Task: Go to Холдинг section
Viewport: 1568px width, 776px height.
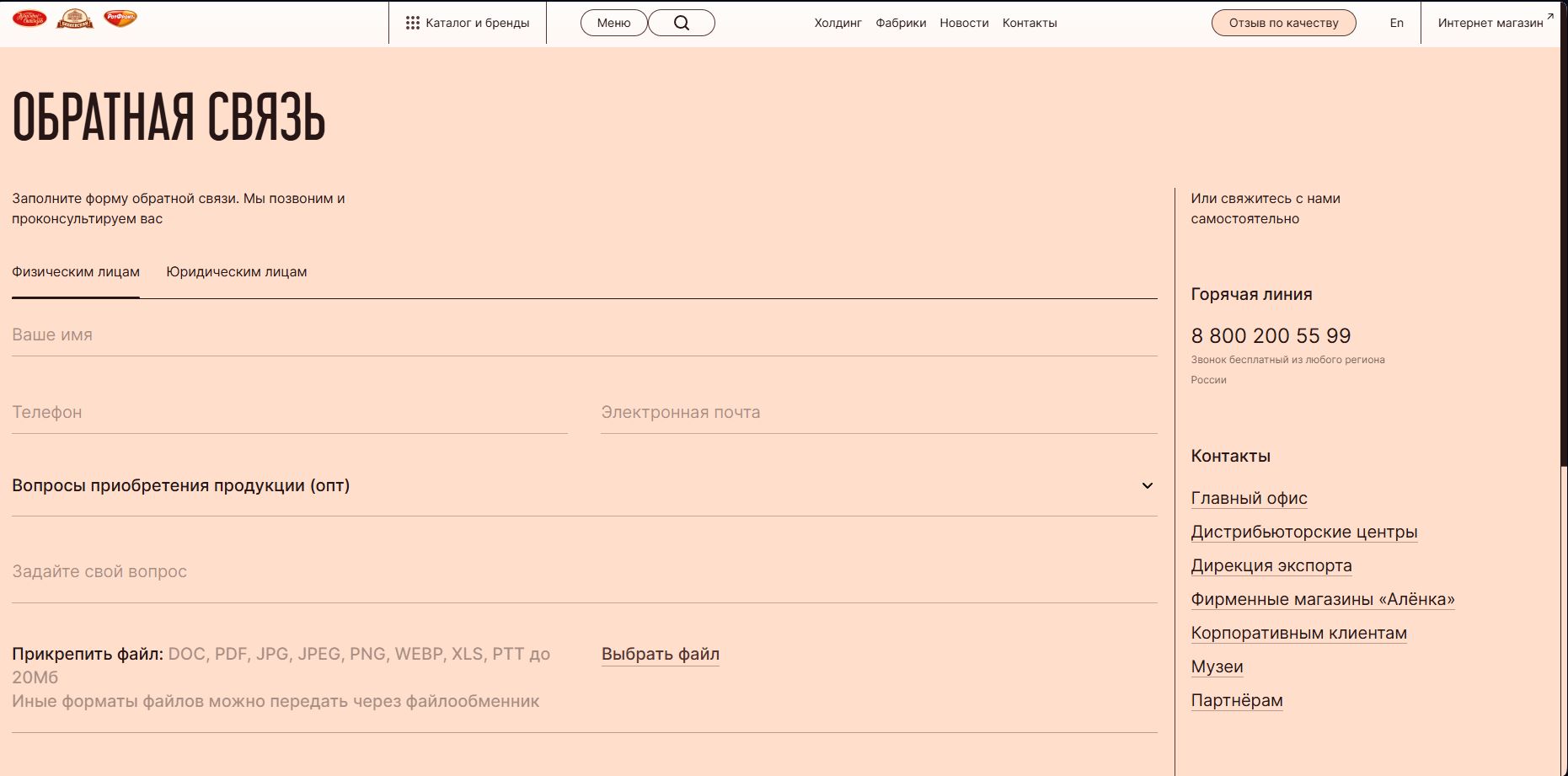Action: [x=838, y=23]
